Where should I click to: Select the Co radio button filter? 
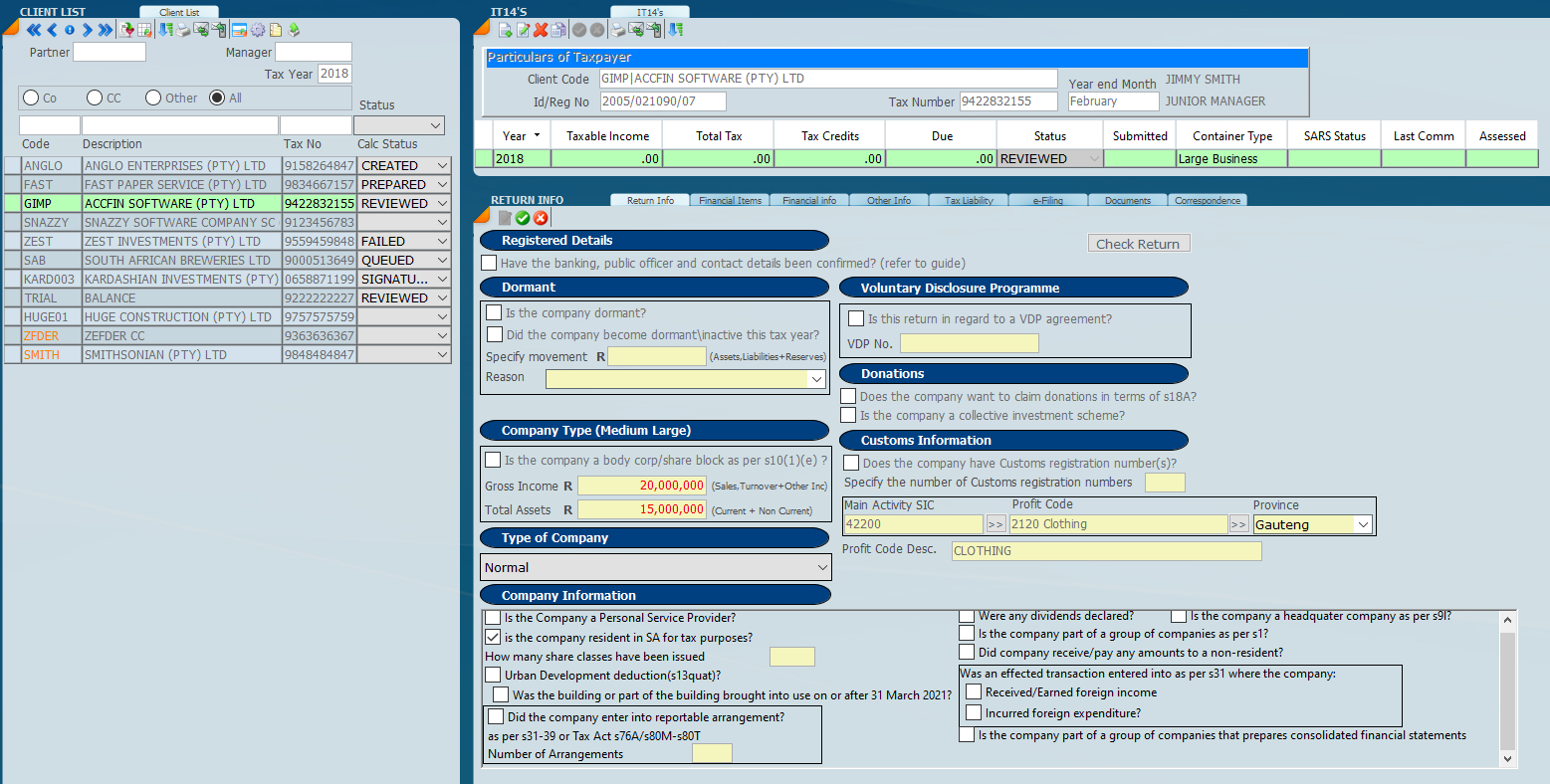point(31,98)
